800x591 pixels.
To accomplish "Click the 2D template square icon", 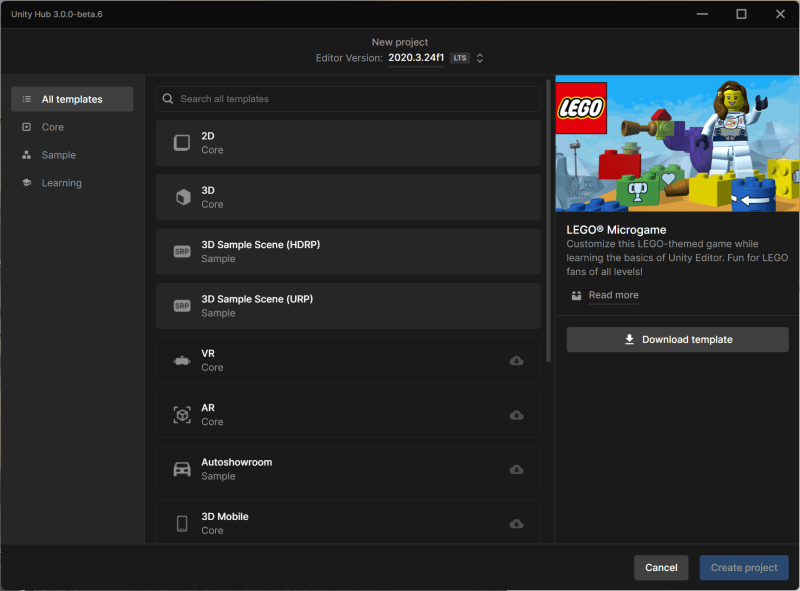I will (x=182, y=143).
